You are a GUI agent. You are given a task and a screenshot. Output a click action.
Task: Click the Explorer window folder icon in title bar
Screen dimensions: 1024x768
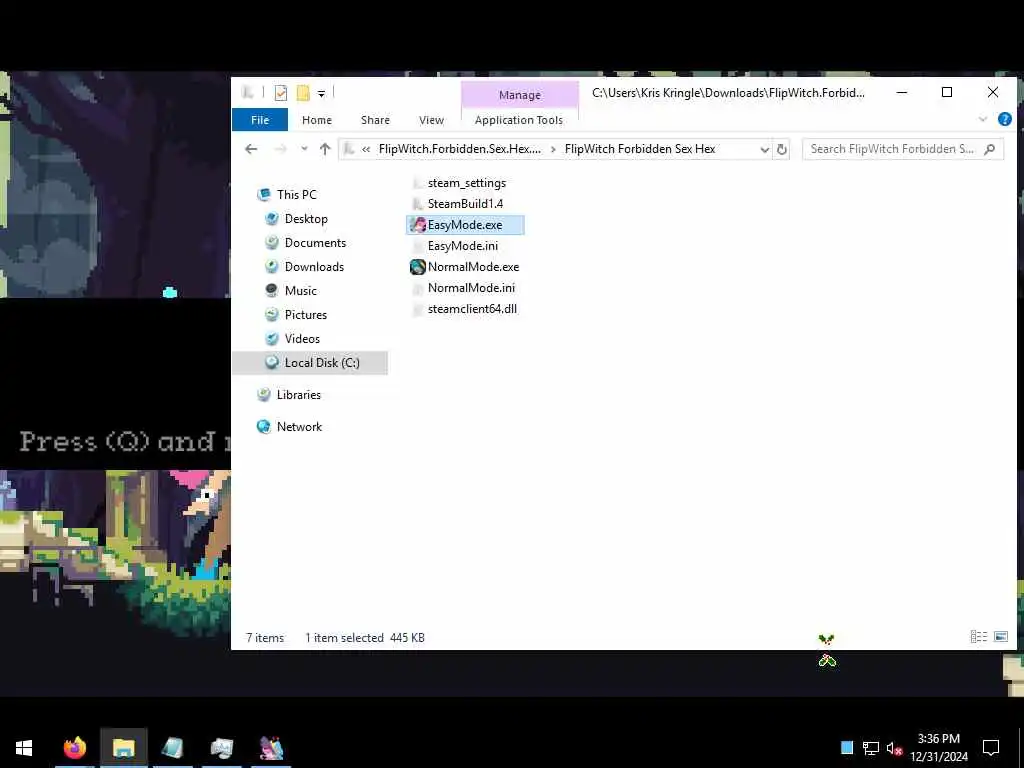[x=248, y=93]
